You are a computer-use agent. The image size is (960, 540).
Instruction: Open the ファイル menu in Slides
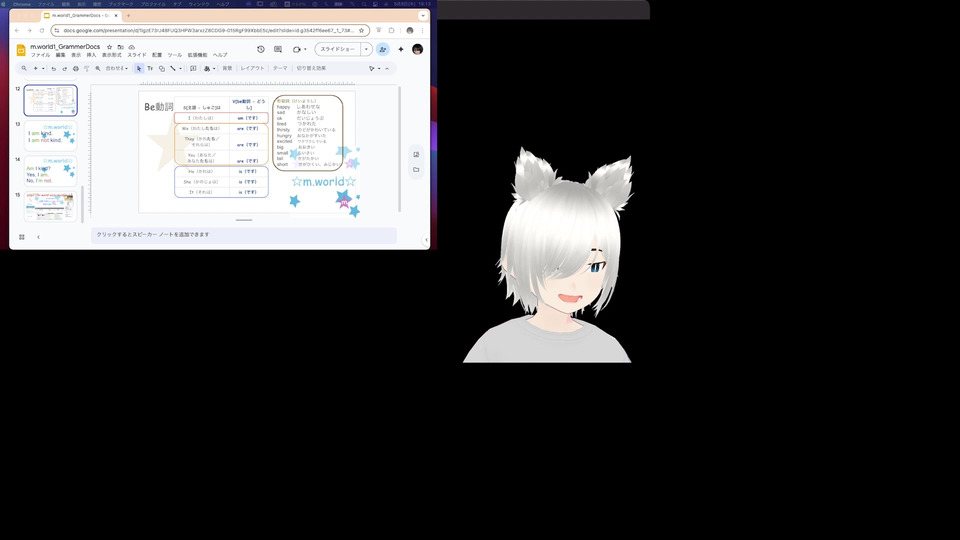pos(40,55)
